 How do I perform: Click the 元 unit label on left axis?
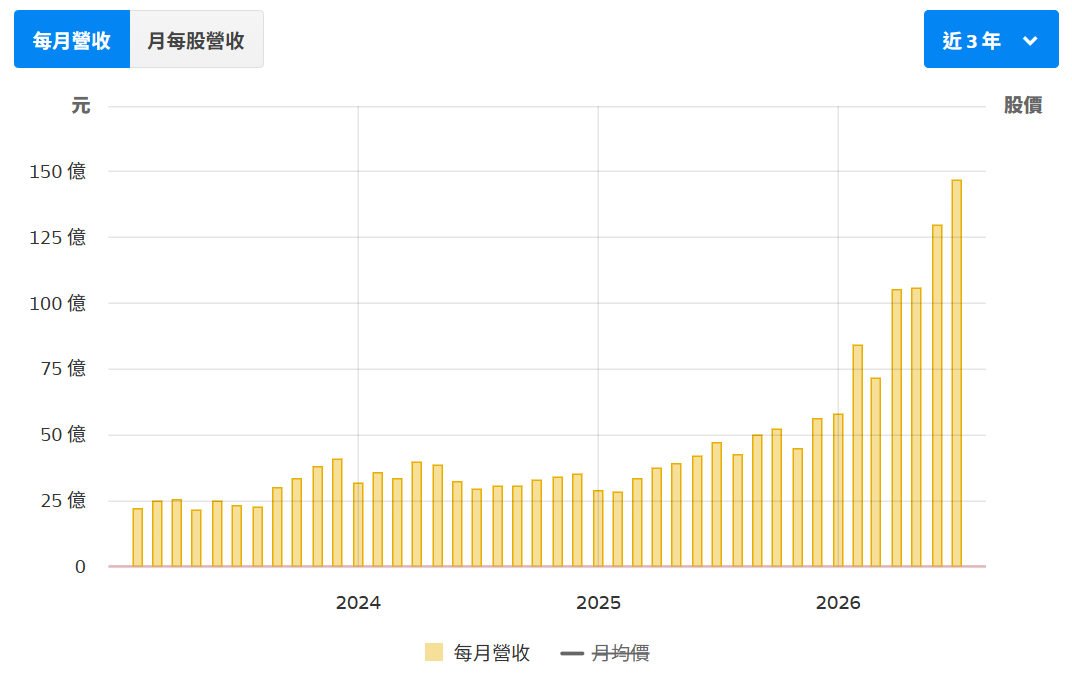click(x=81, y=105)
